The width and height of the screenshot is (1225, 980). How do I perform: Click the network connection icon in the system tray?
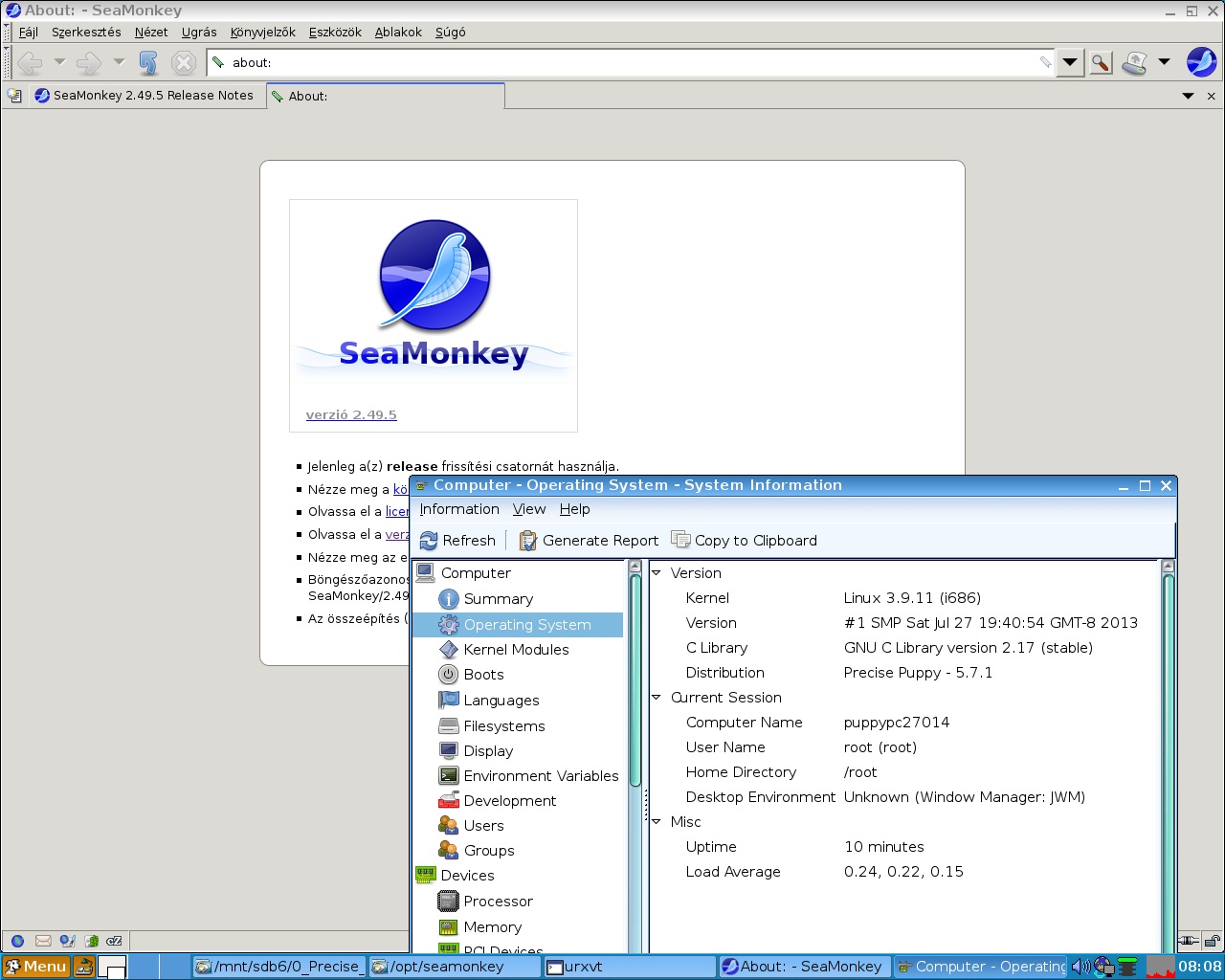(x=1104, y=967)
